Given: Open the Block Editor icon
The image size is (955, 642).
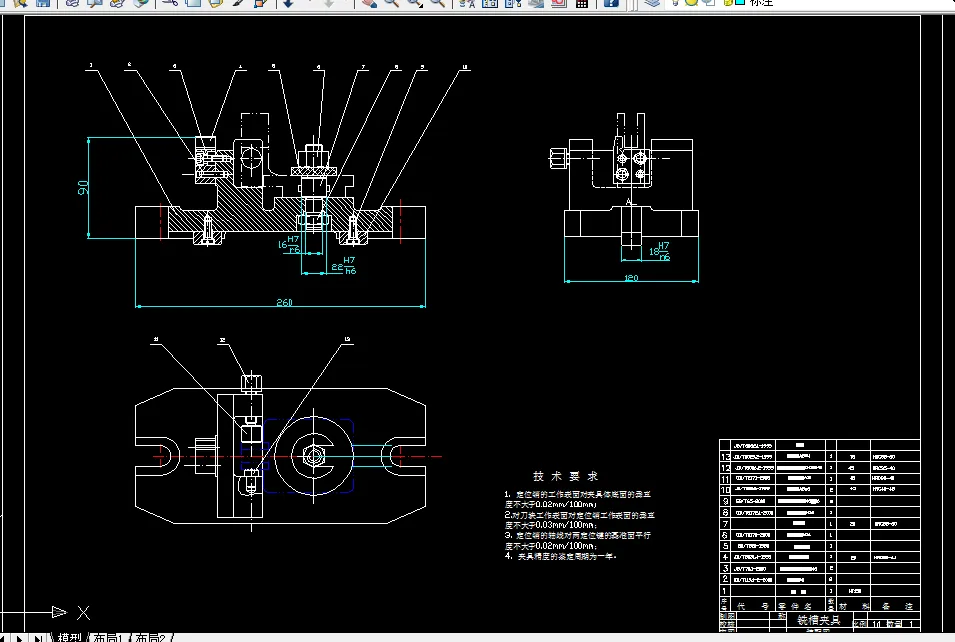Looking at the screenshot, I should [261, 3].
